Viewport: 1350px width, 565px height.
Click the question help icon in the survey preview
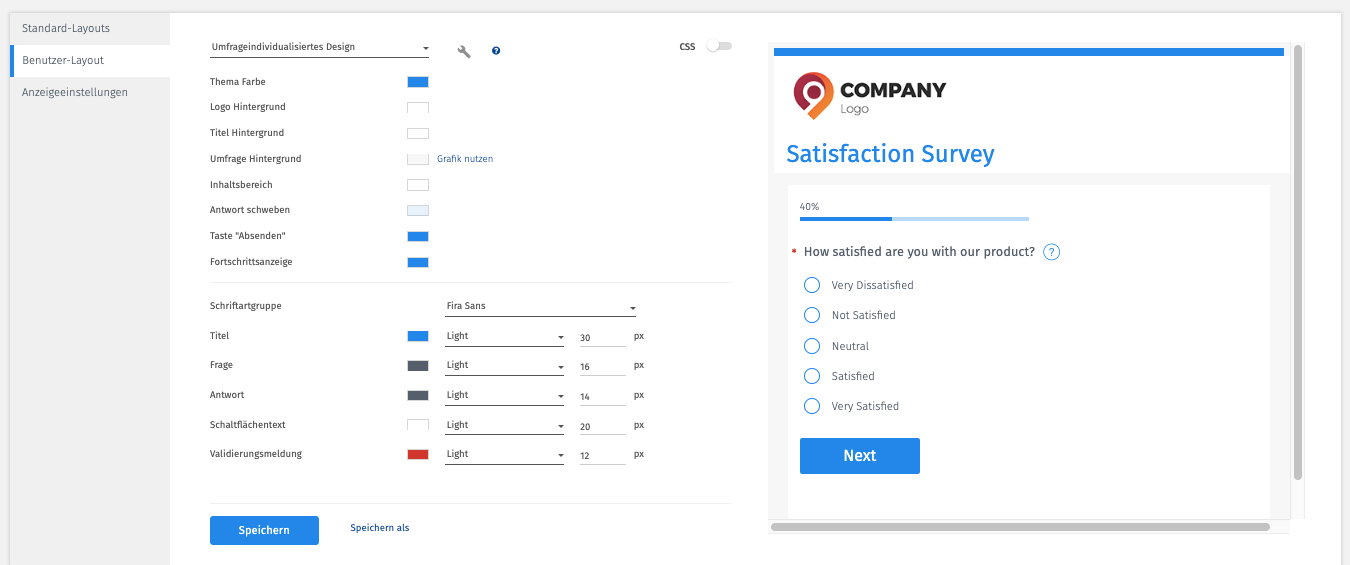pyautogui.click(x=1051, y=252)
